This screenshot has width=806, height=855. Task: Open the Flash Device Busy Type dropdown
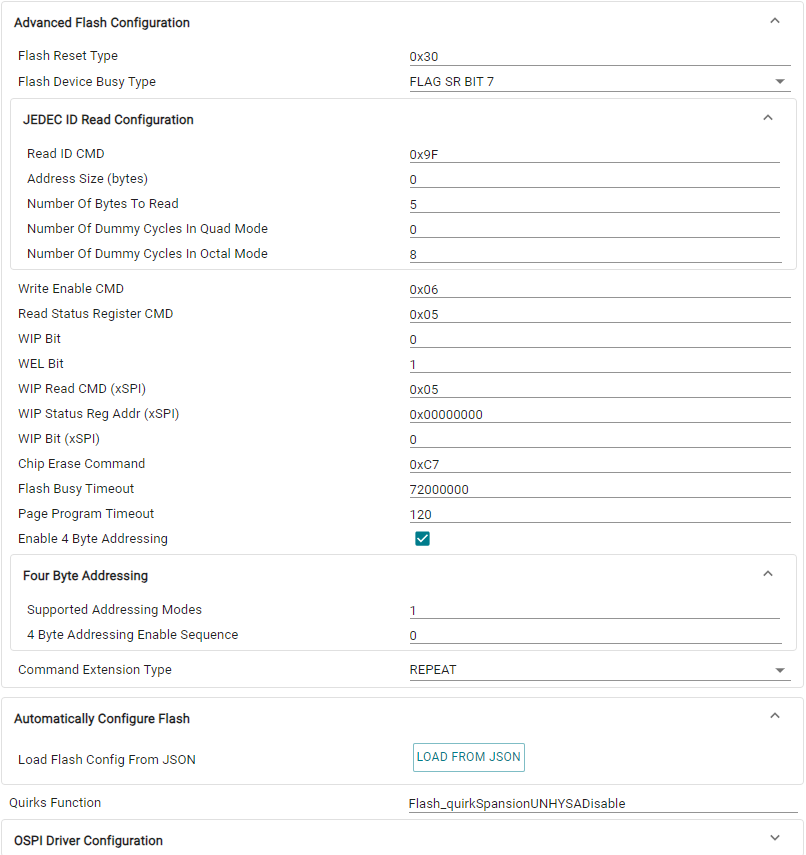600,82
